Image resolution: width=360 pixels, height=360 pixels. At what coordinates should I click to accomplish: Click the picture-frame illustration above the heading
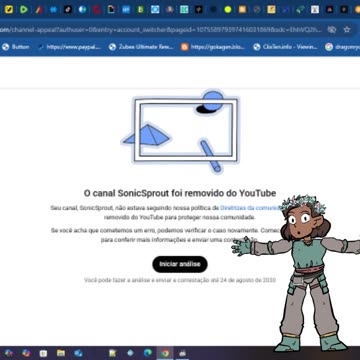(x=180, y=131)
